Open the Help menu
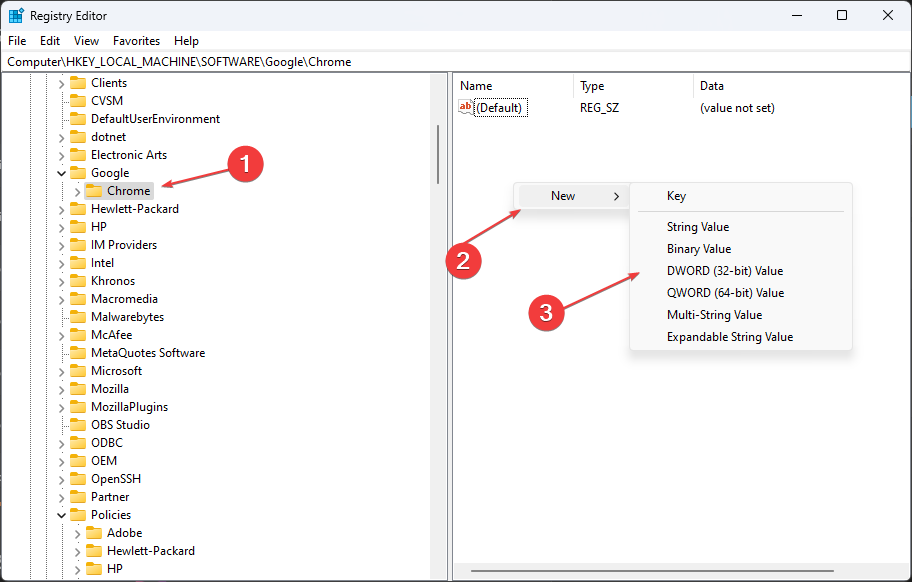The height and width of the screenshot is (582, 912). [x=186, y=41]
